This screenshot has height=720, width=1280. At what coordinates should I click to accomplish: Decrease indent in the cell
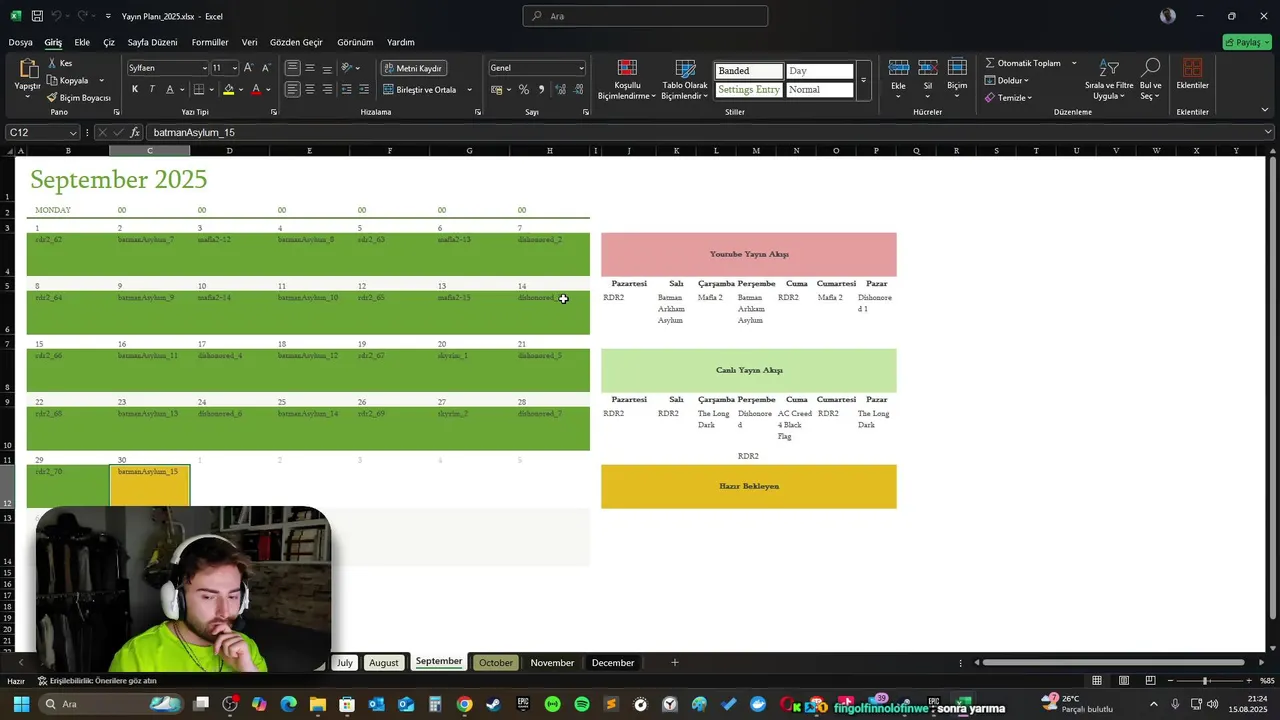(x=347, y=89)
